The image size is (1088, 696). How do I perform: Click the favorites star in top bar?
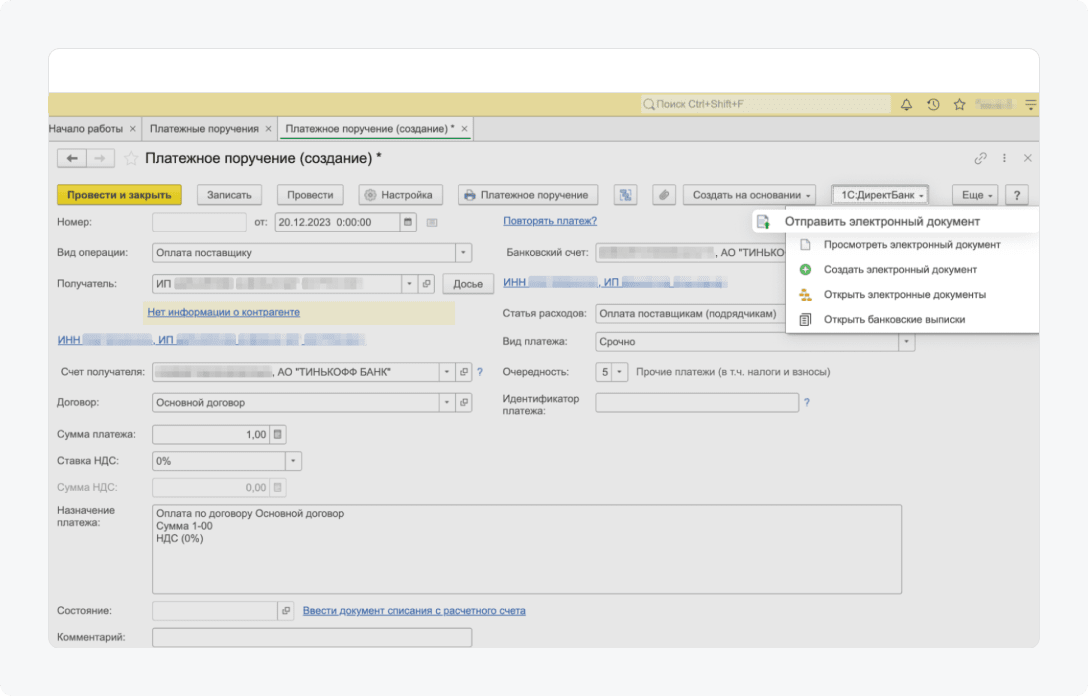pyautogui.click(x=959, y=104)
